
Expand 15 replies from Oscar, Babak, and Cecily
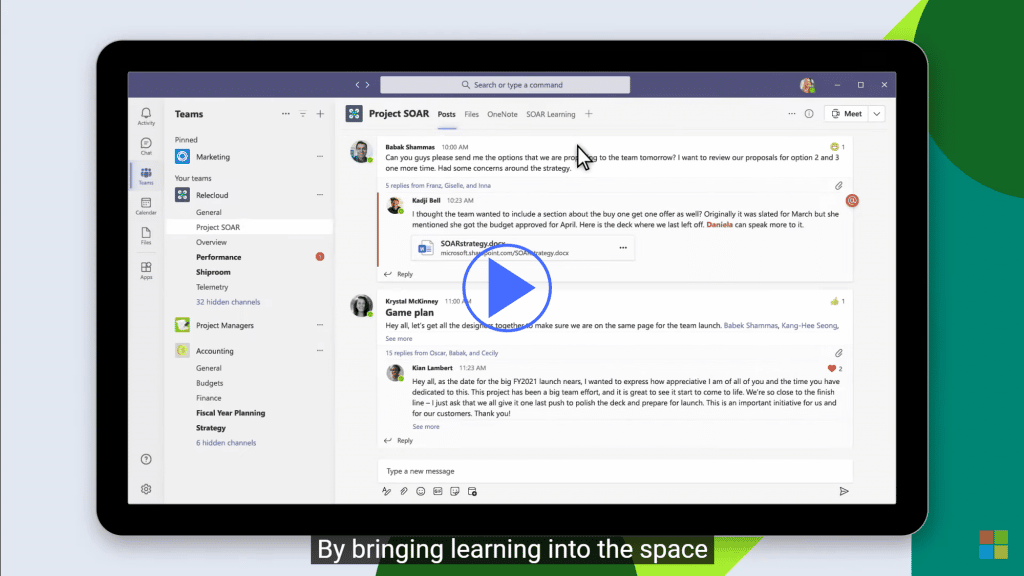[x=441, y=353]
